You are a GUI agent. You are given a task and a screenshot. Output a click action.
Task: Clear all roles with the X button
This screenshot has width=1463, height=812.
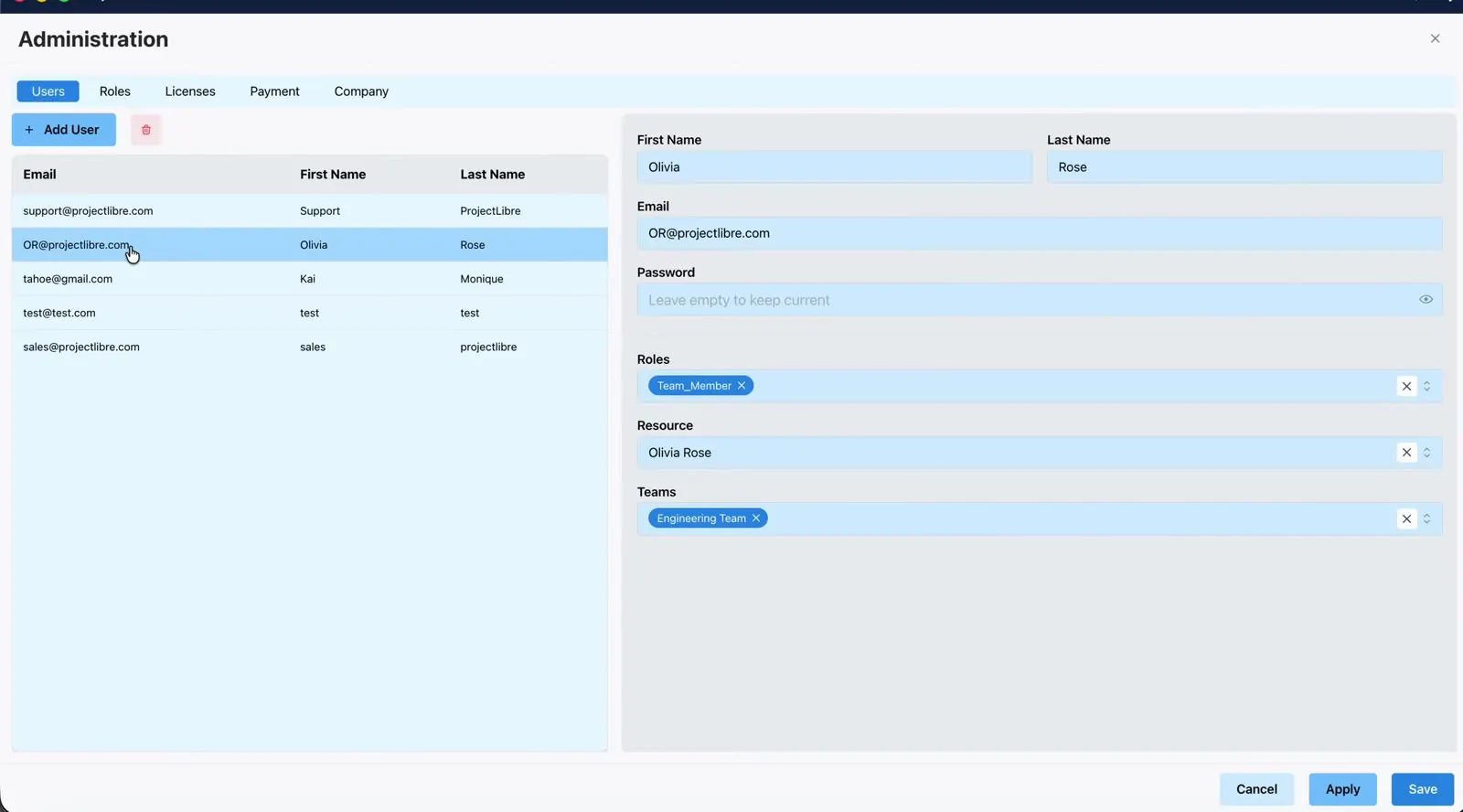[1406, 386]
